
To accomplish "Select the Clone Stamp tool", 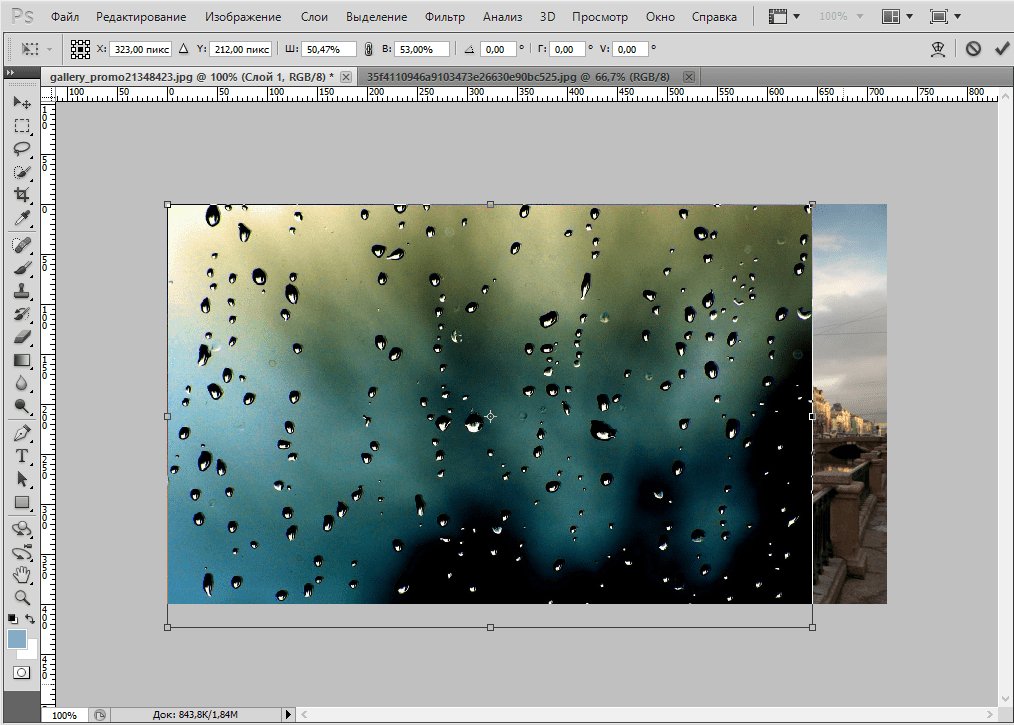I will coord(21,292).
